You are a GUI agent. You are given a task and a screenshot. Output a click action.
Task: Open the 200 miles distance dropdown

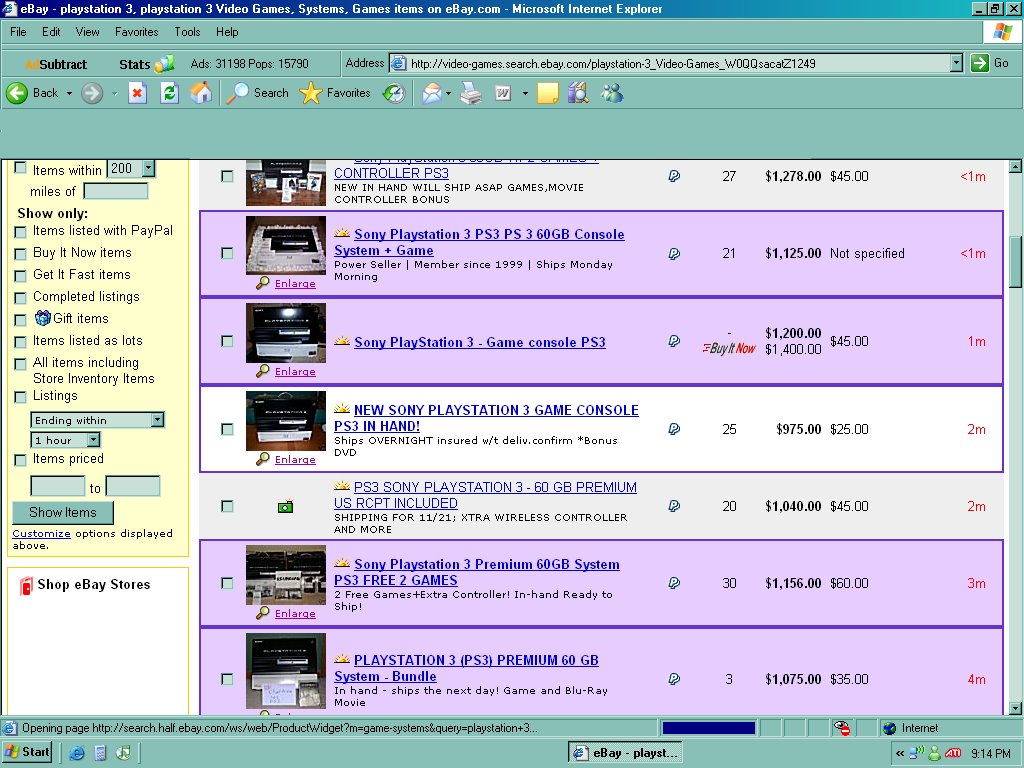coord(148,168)
